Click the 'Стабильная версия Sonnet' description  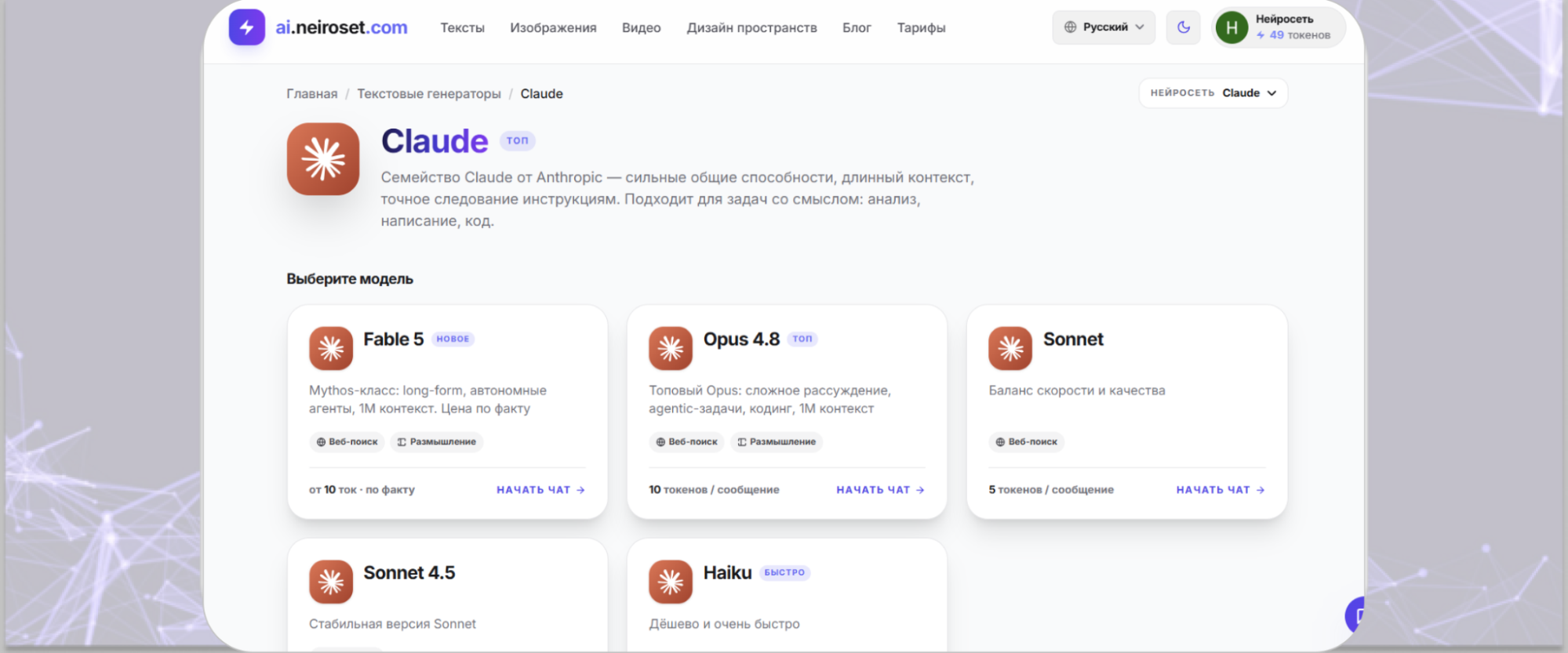pos(392,624)
